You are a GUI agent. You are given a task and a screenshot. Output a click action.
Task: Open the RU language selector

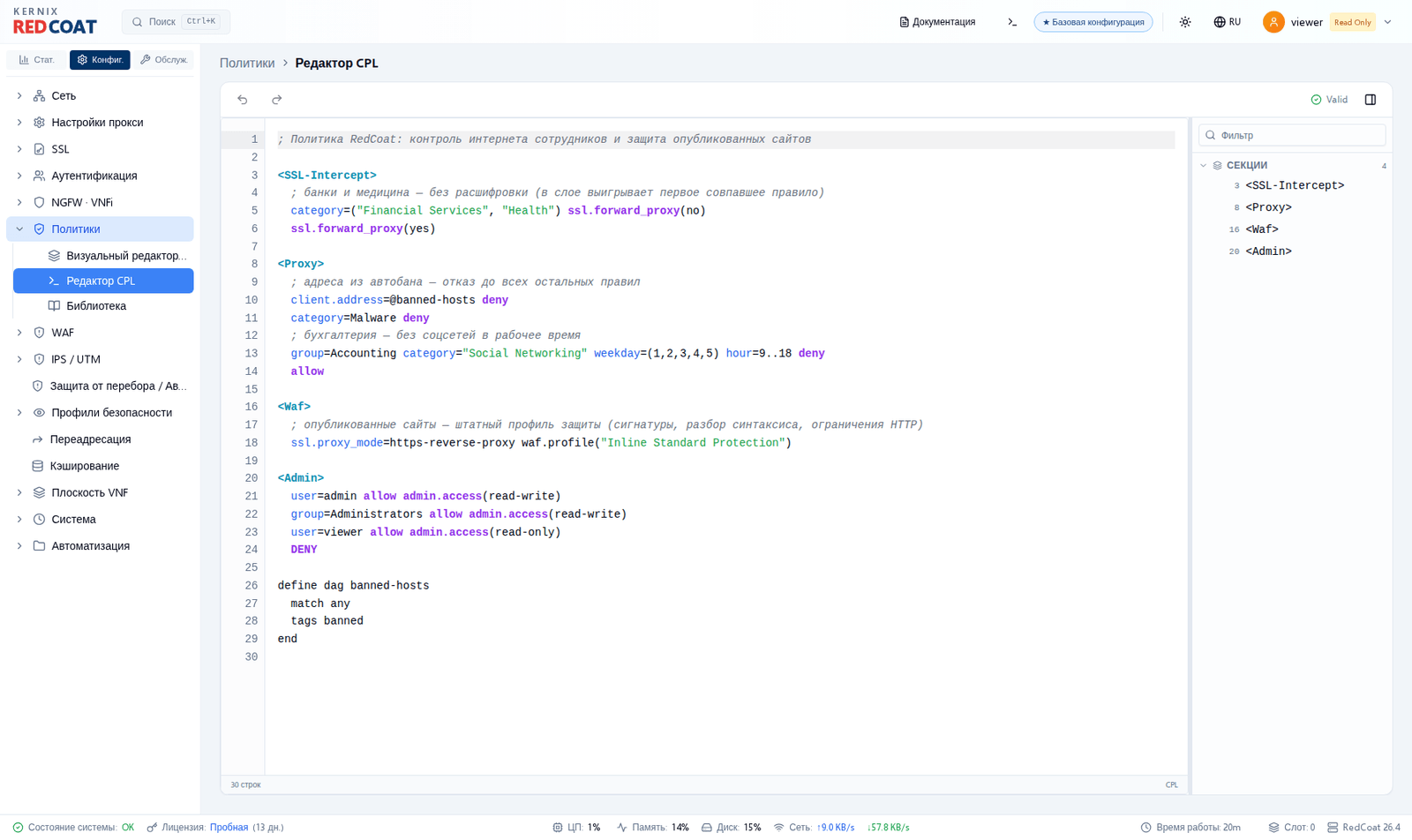pyautogui.click(x=1227, y=22)
